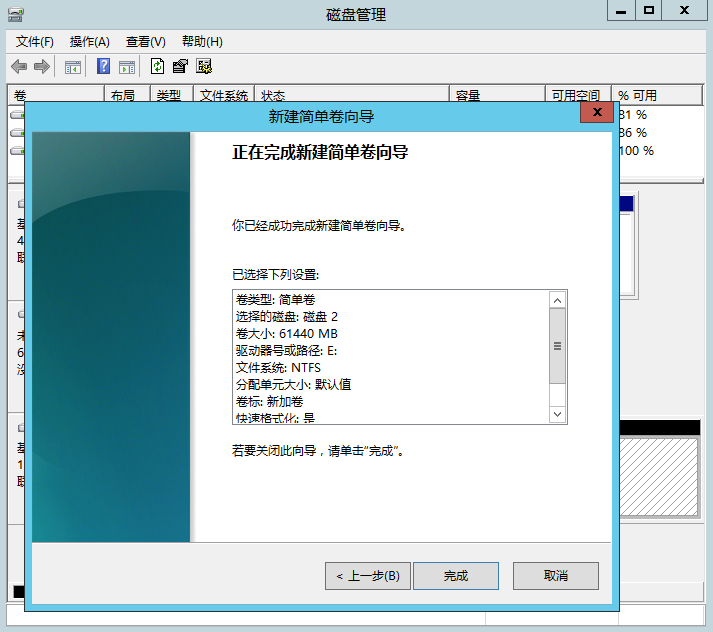Click the settings list scroll down arrow
713x632 pixels.
click(557, 414)
